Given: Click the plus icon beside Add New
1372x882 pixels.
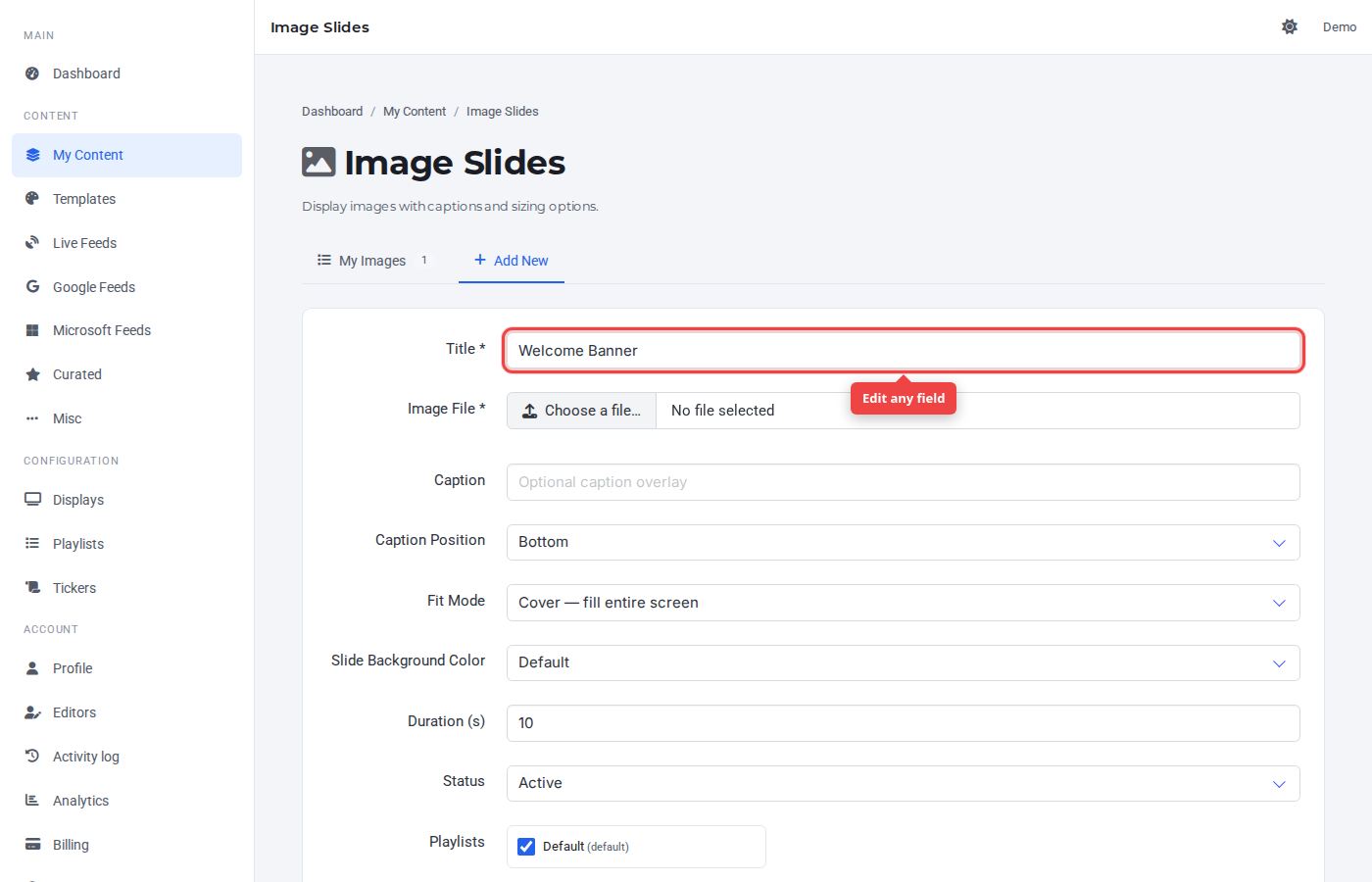Looking at the screenshot, I should pyautogui.click(x=480, y=260).
